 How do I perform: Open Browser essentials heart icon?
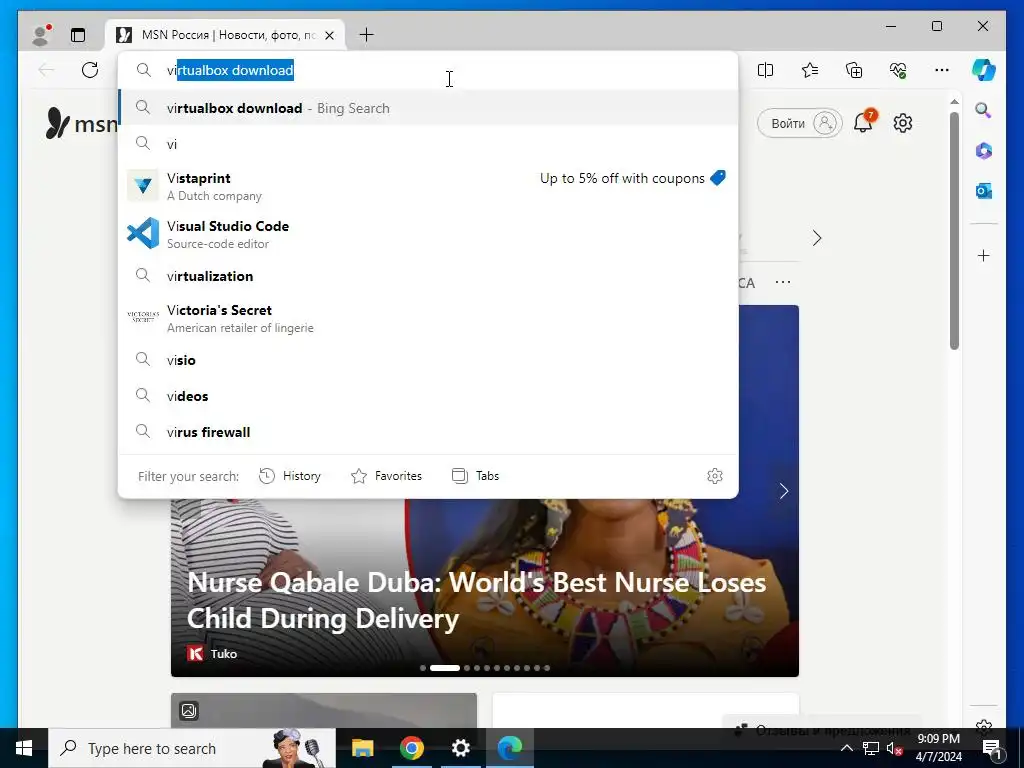tap(898, 70)
